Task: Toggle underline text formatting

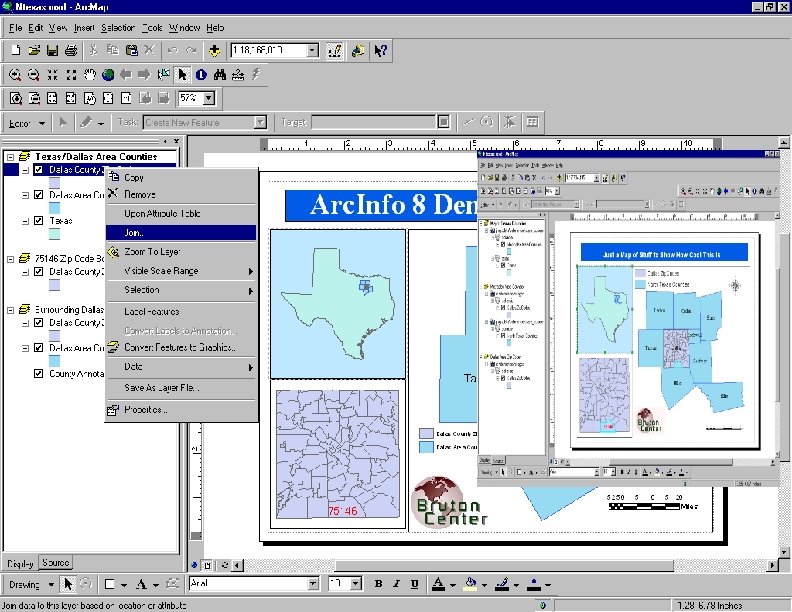Action: [x=415, y=584]
